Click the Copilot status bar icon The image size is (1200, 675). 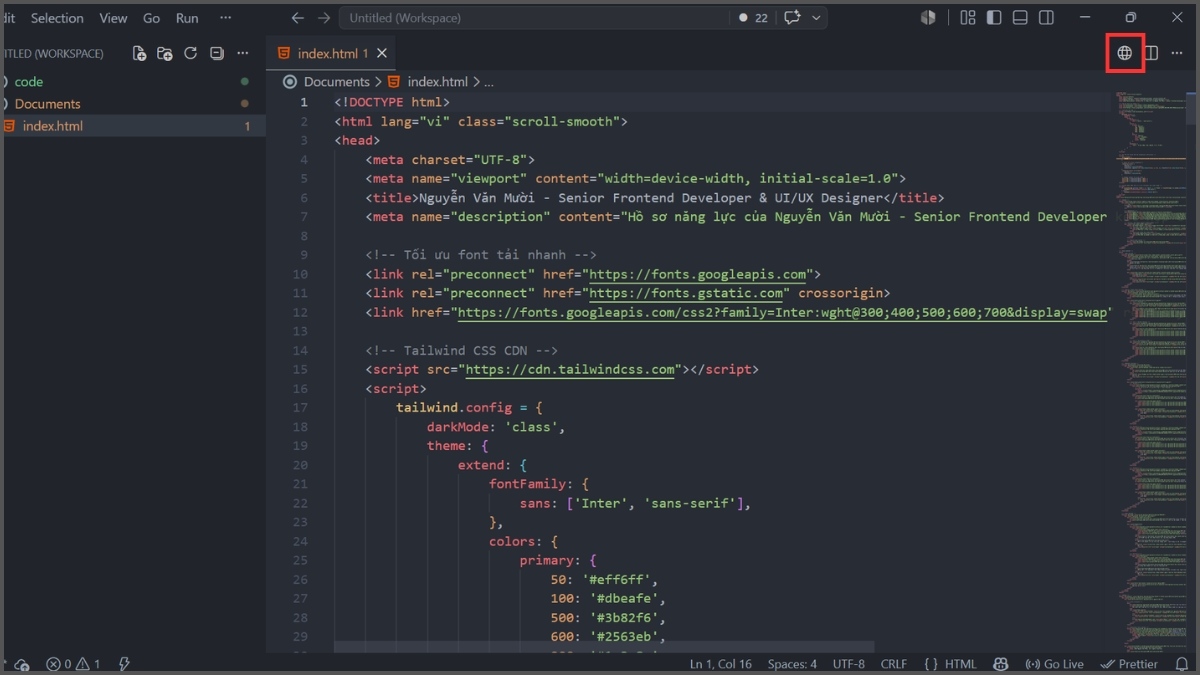(x=1000, y=664)
